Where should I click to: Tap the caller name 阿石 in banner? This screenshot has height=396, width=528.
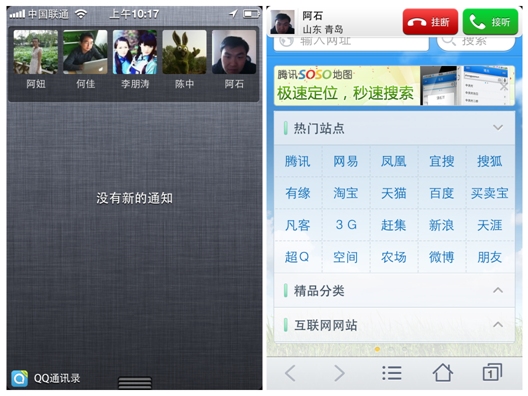tap(312, 15)
